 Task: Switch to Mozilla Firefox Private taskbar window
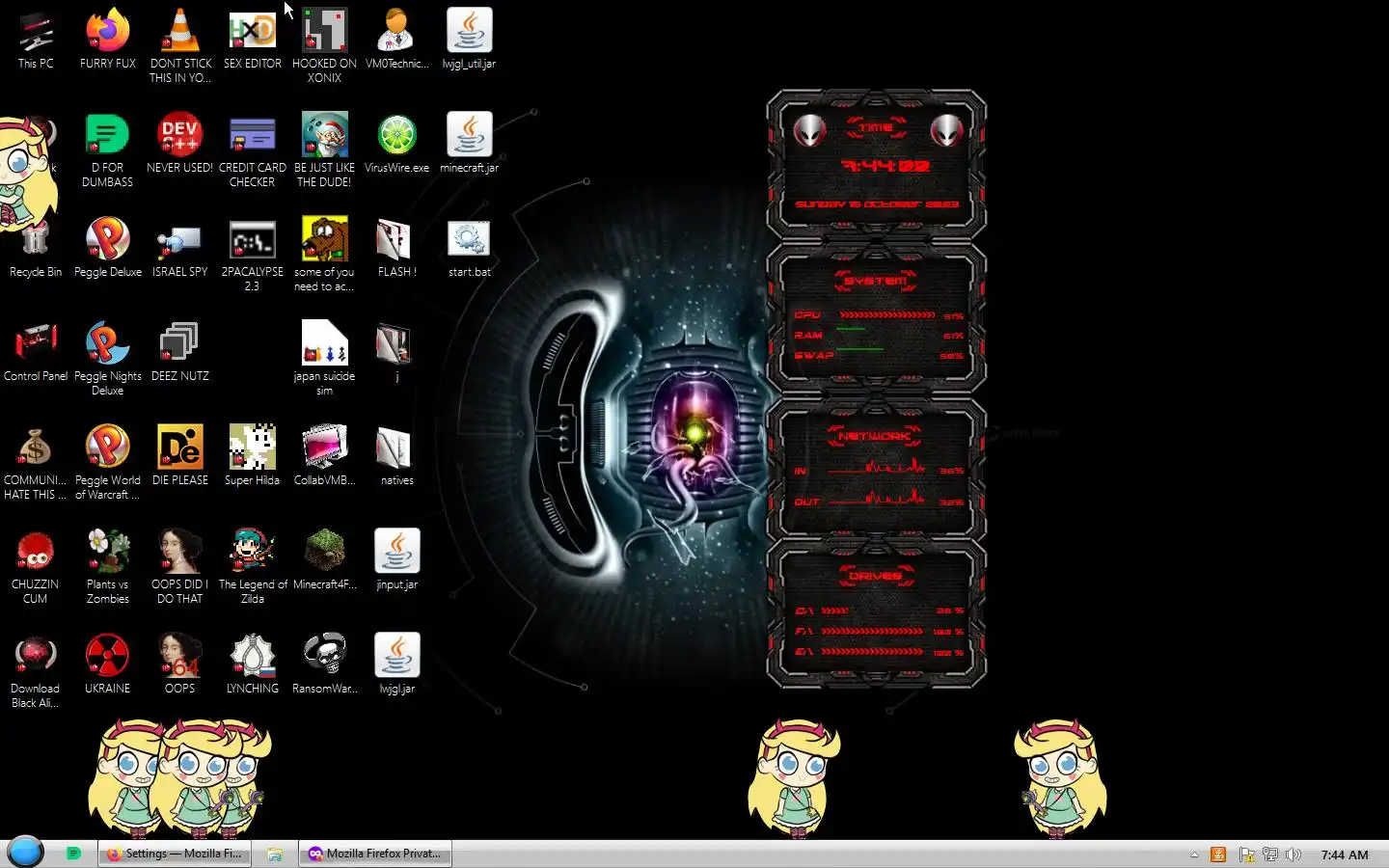point(375,854)
